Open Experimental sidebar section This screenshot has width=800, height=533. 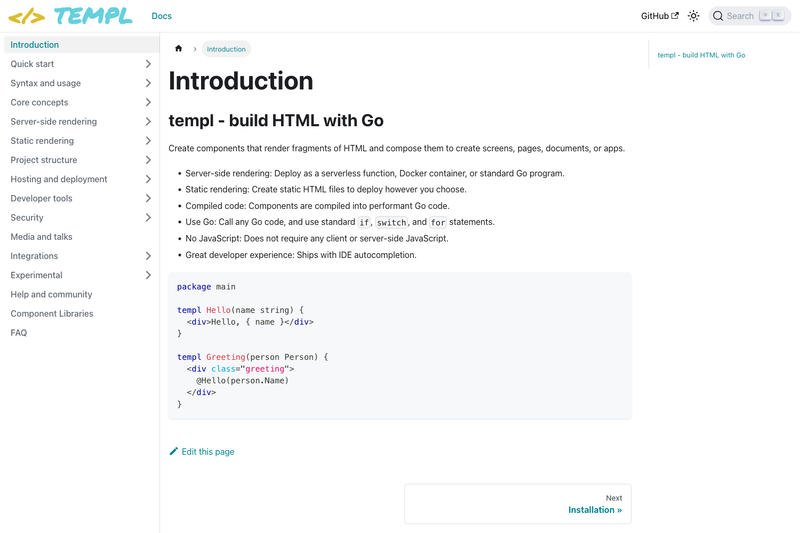(x=36, y=275)
